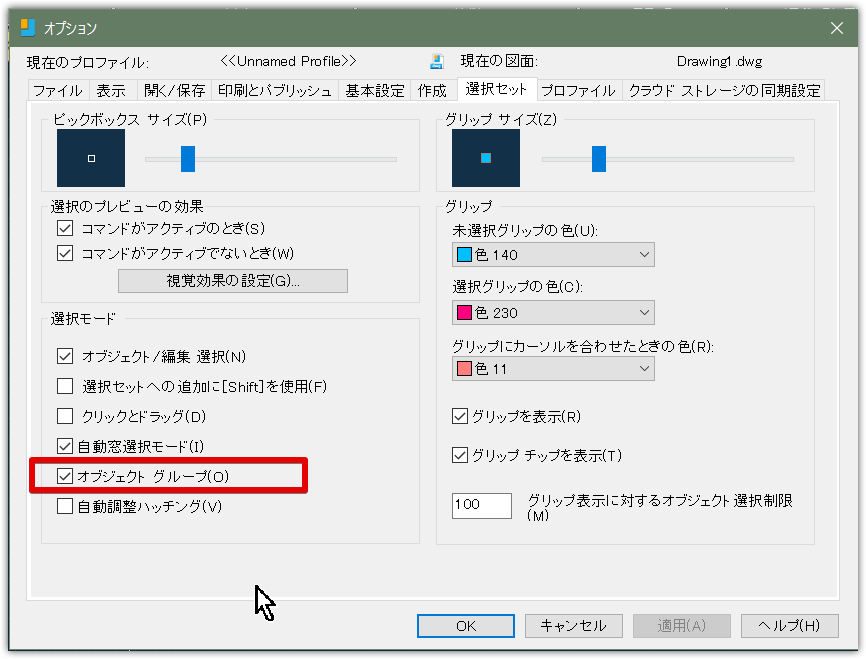Click the AutoCAD icon in the title bar
The height and width of the screenshot is (659, 866).
28,28
